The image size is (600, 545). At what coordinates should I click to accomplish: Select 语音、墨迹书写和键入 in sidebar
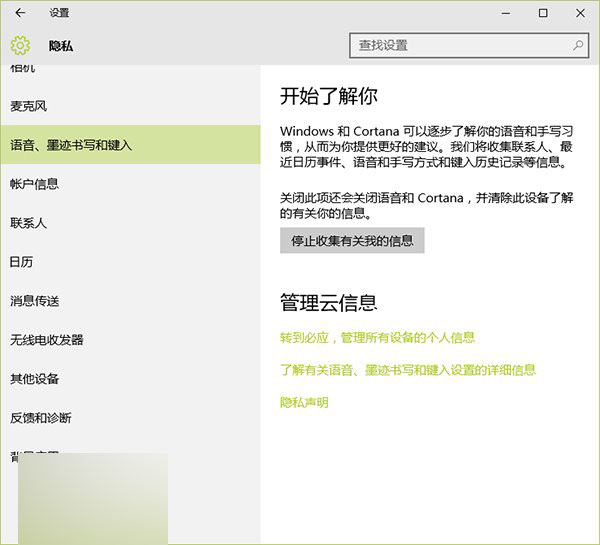(71, 145)
